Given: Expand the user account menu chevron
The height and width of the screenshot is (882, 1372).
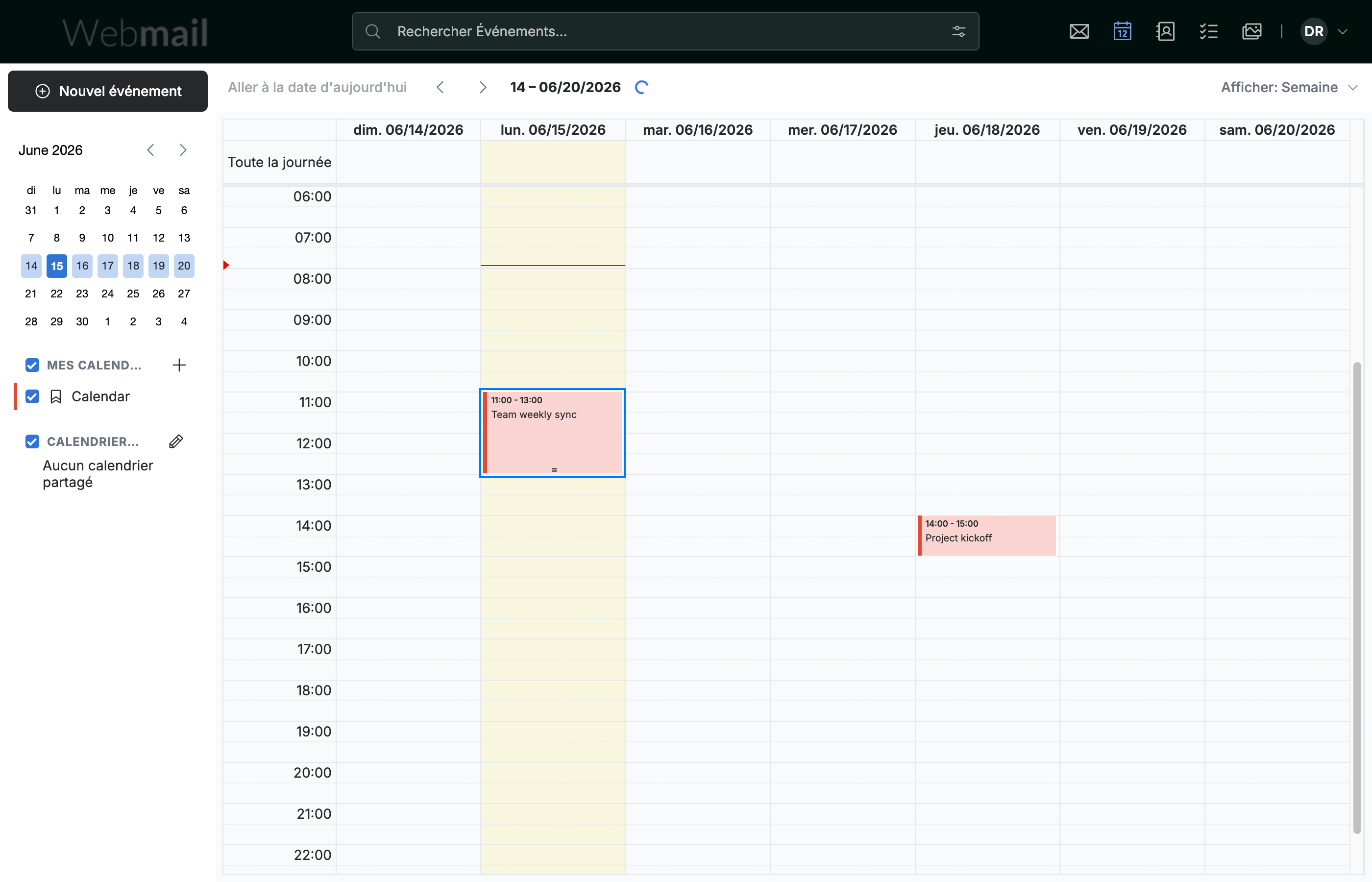Looking at the screenshot, I should click(x=1342, y=31).
